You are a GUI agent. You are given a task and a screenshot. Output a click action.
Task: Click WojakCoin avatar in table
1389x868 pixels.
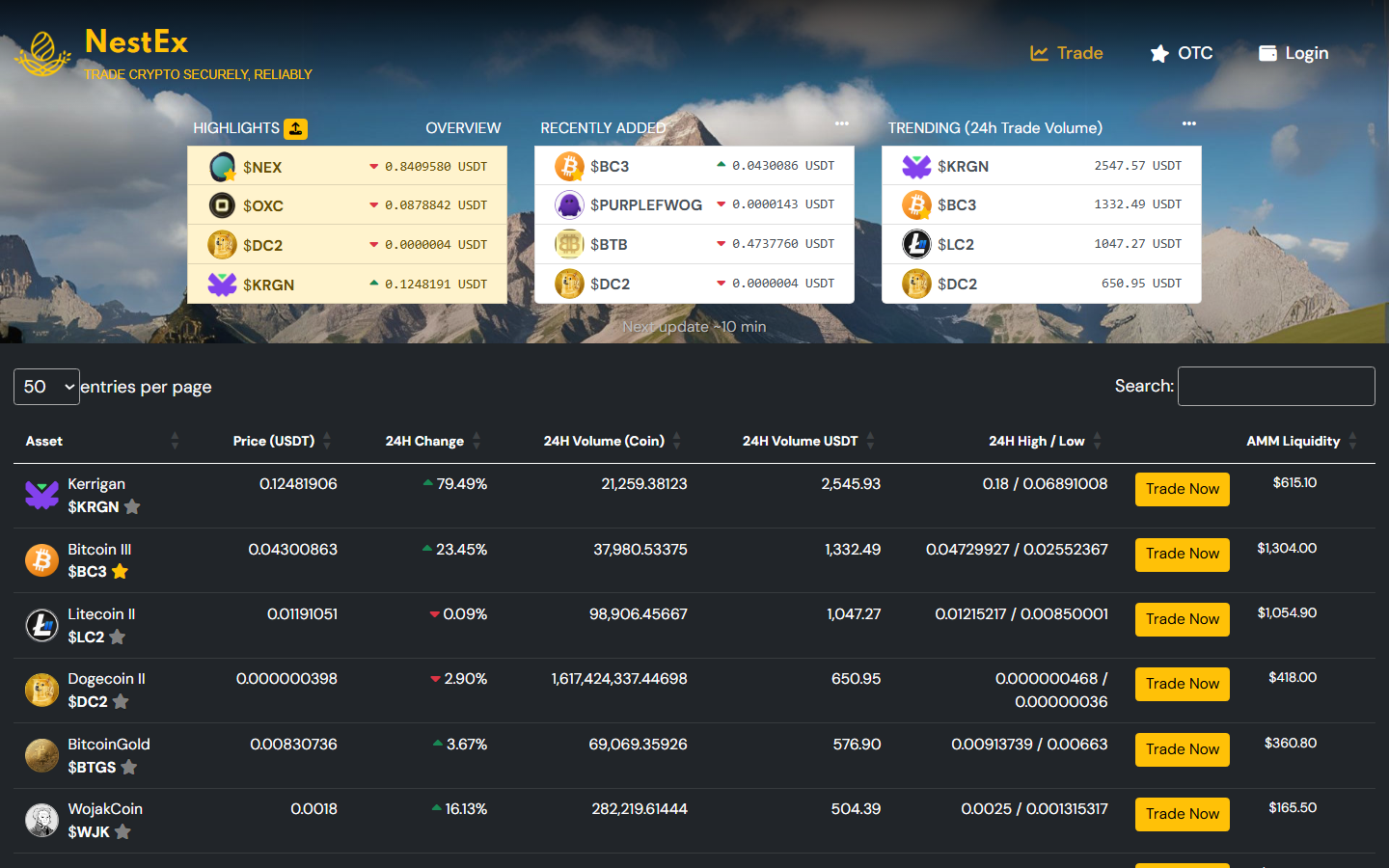(x=41, y=821)
